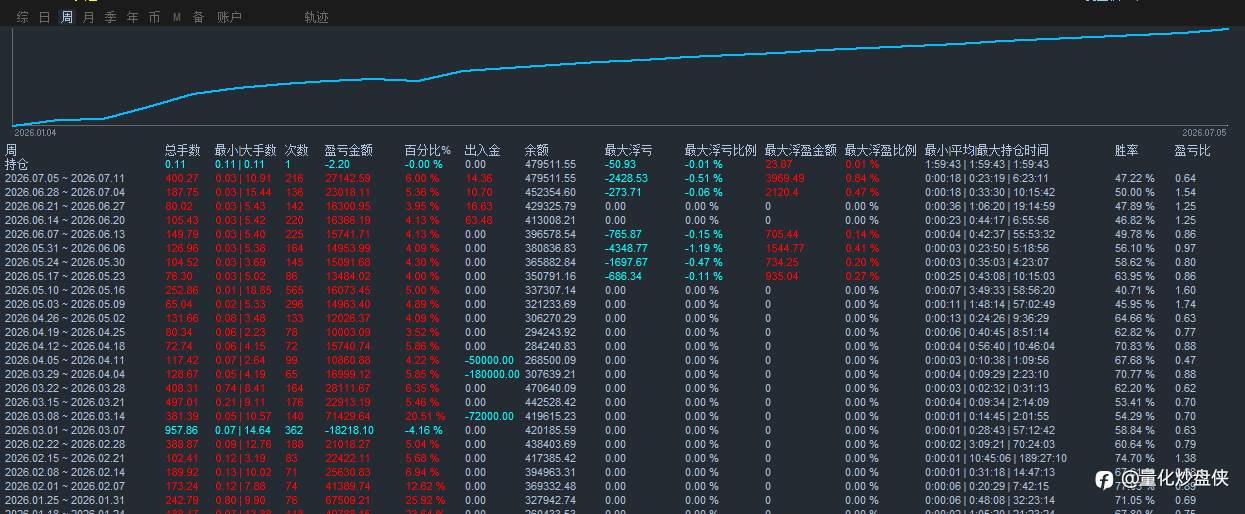This screenshot has height=514, width=1245.
Task: Switch to the 日 daily tab
Action: [44, 17]
